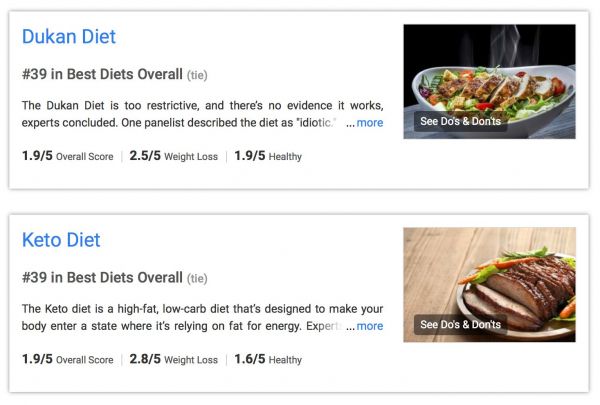Screen dimensions: 600x405
Task: Click the Keto diet description paragraph
Action: (202, 317)
